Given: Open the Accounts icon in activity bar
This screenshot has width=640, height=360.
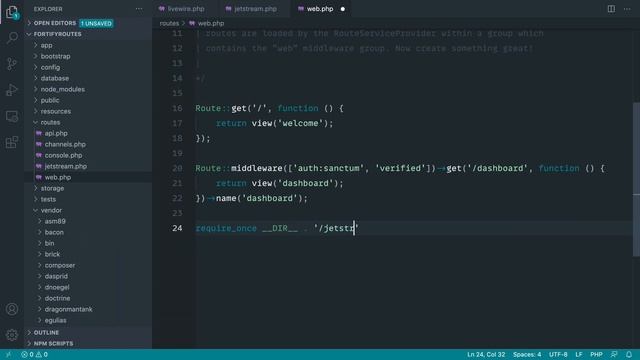Looking at the screenshot, I should point(12,309).
